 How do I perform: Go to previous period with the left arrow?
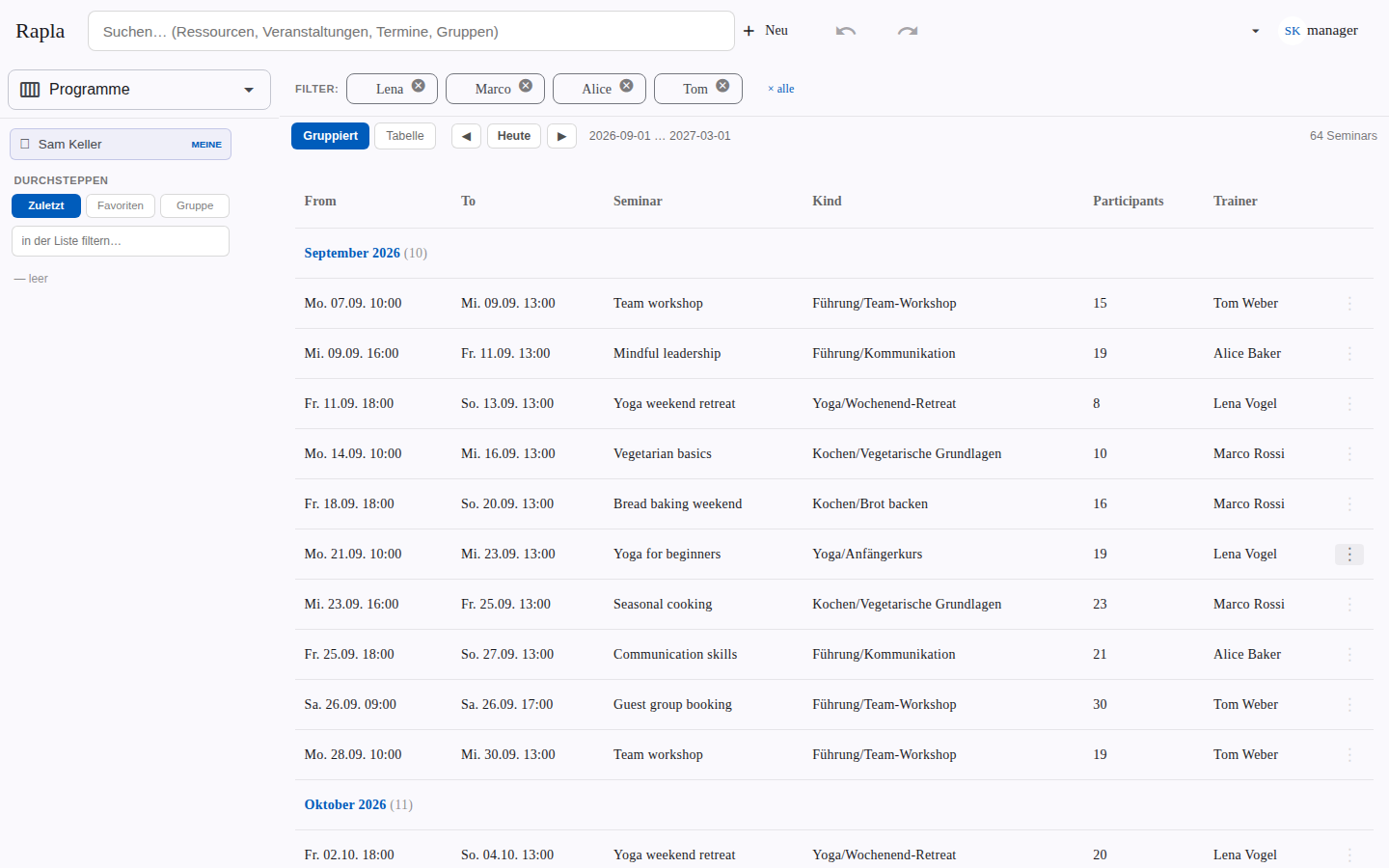[466, 136]
